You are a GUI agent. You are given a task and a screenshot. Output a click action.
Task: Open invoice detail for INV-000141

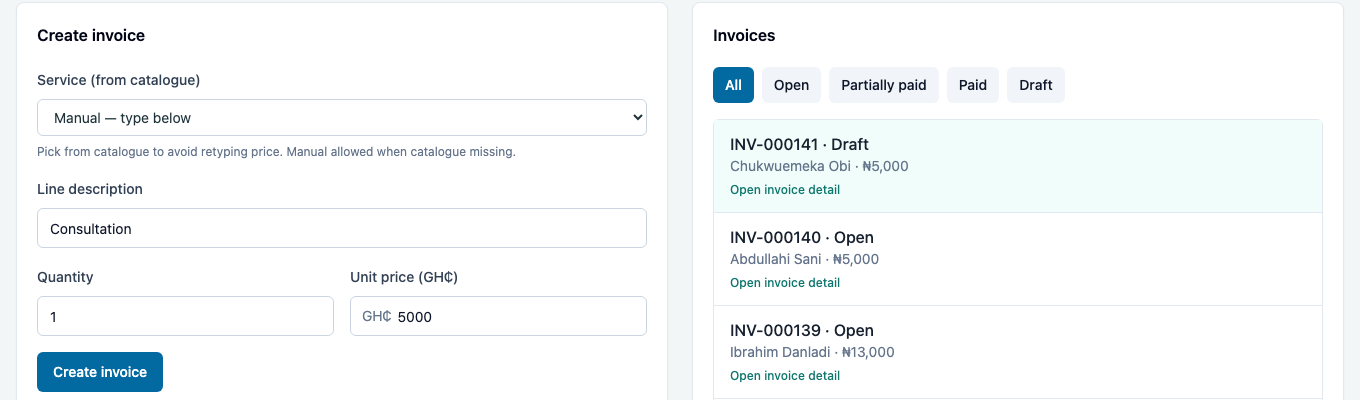pos(785,189)
